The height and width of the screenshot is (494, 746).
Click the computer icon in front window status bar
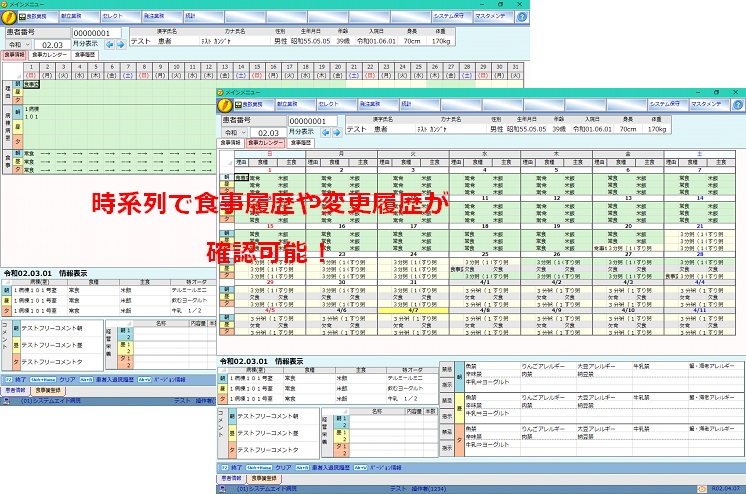click(222, 489)
